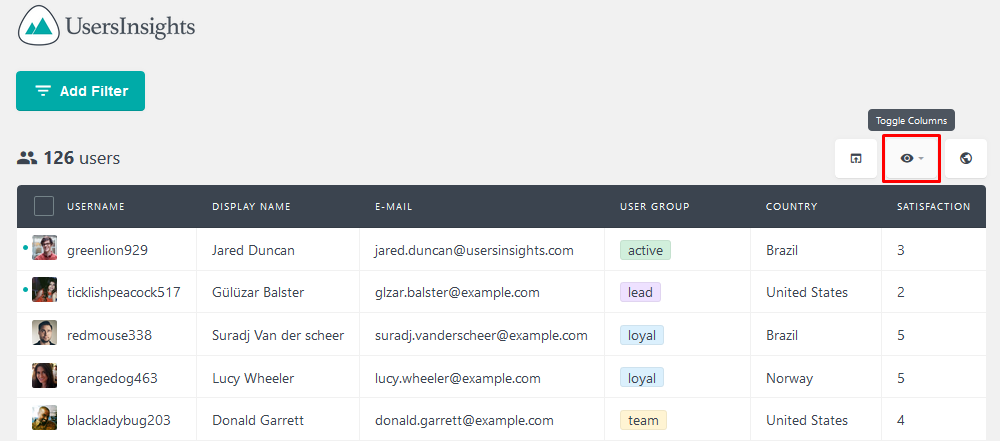The image size is (1000, 441).
Task: Click the team group tag for Donald Garrett
Action: pyautogui.click(x=643, y=420)
